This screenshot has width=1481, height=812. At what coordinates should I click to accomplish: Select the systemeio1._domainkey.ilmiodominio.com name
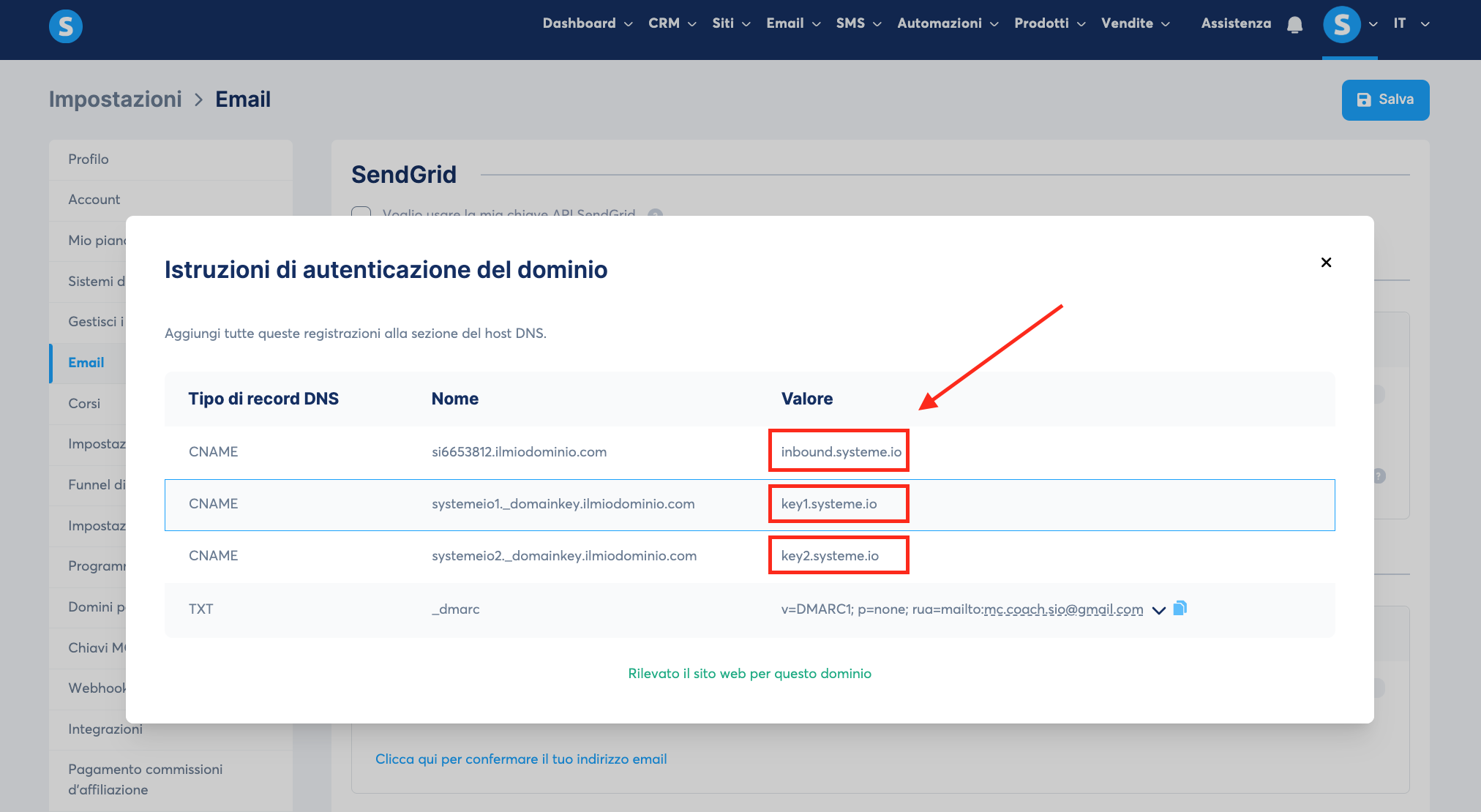(563, 504)
